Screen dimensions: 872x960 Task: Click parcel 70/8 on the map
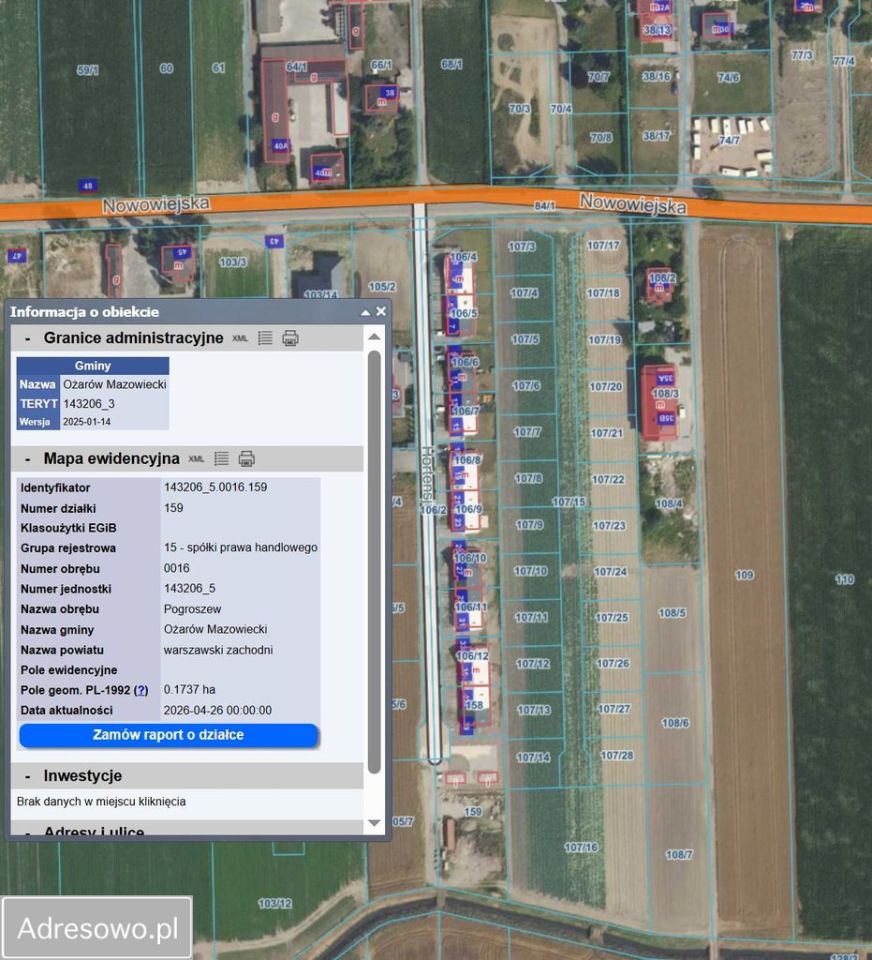coord(601,138)
